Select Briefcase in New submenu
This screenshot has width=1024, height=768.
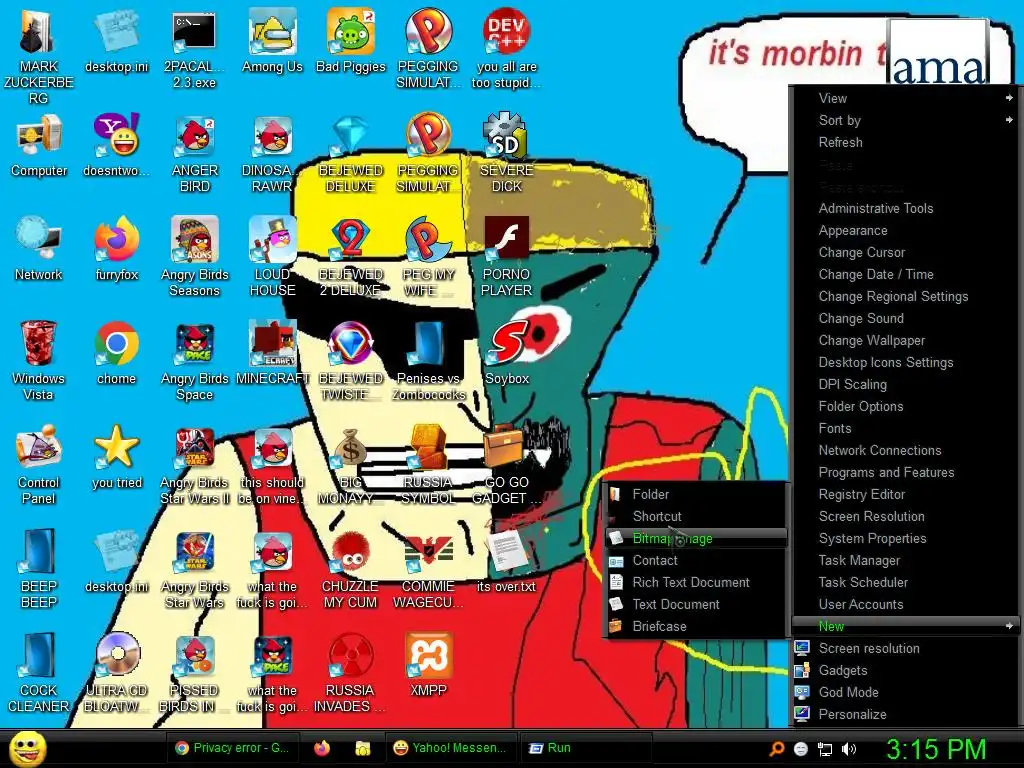696,626
